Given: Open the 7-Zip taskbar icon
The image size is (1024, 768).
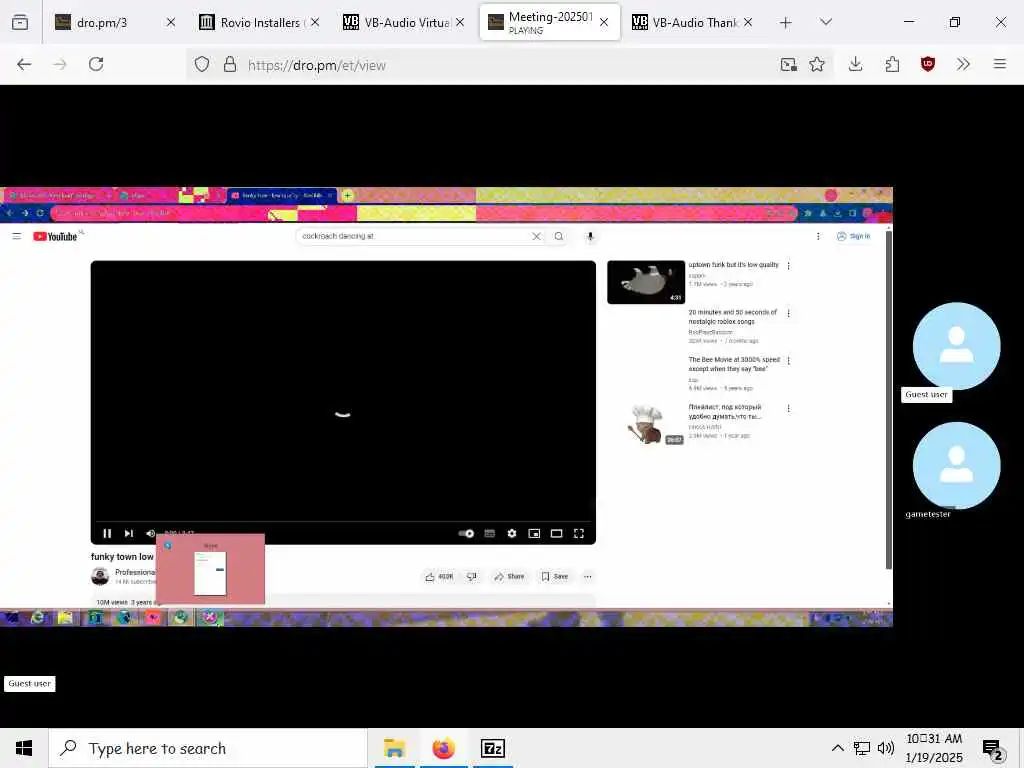Looking at the screenshot, I should click(492, 748).
